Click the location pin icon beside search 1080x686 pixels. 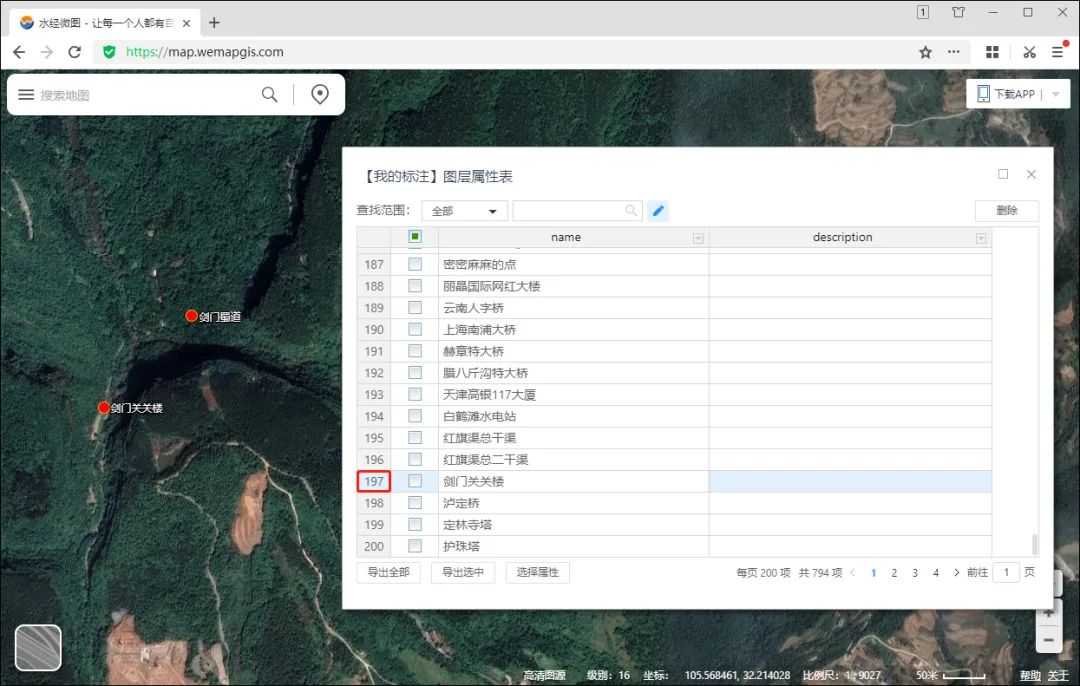[x=320, y=94]
